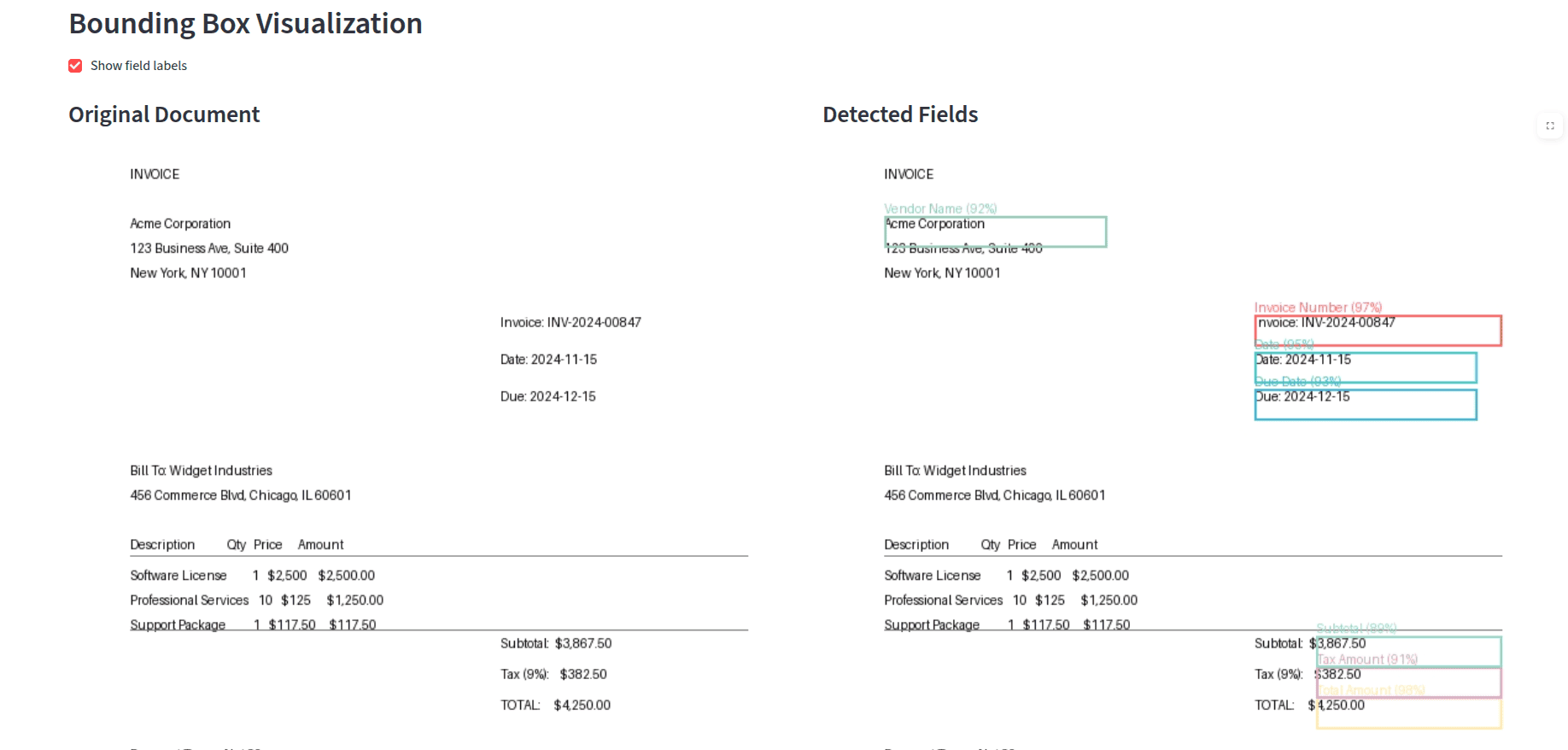This screenshot has width=1568, height=750.
Task: Click the Vendor Name bounding box
Action: click(x=995, y=231)
